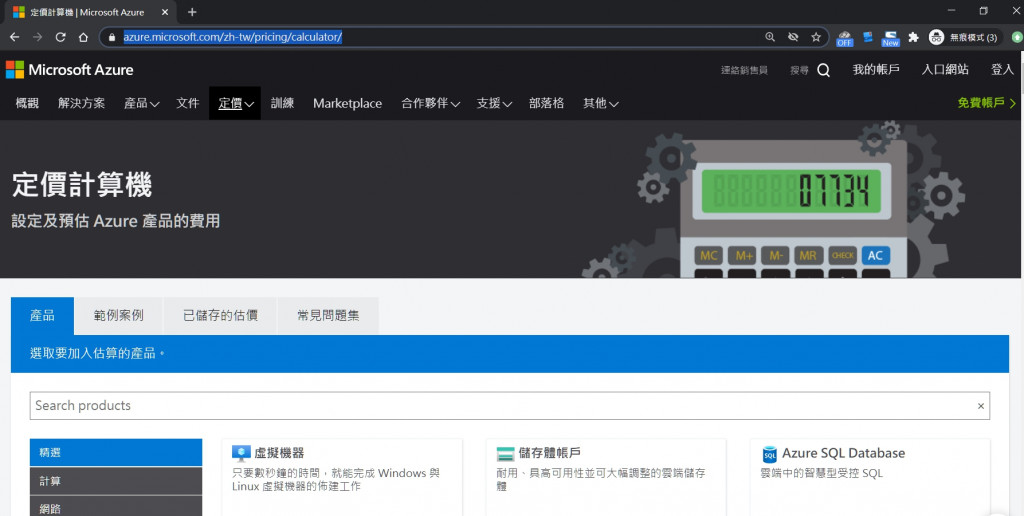Viewport: 1024px width, 516px height.
Task: Open the 解決方案 nav item
Action: (82, 103)
